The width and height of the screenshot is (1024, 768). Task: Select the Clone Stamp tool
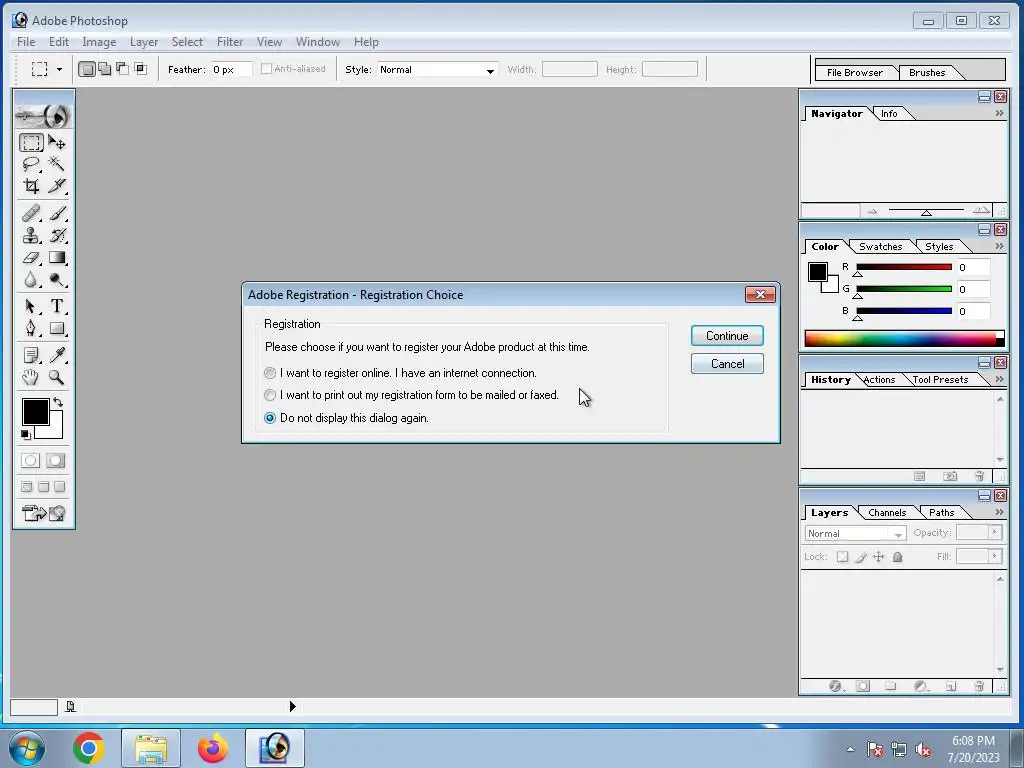pyautogui.click(x=31, y=235)
